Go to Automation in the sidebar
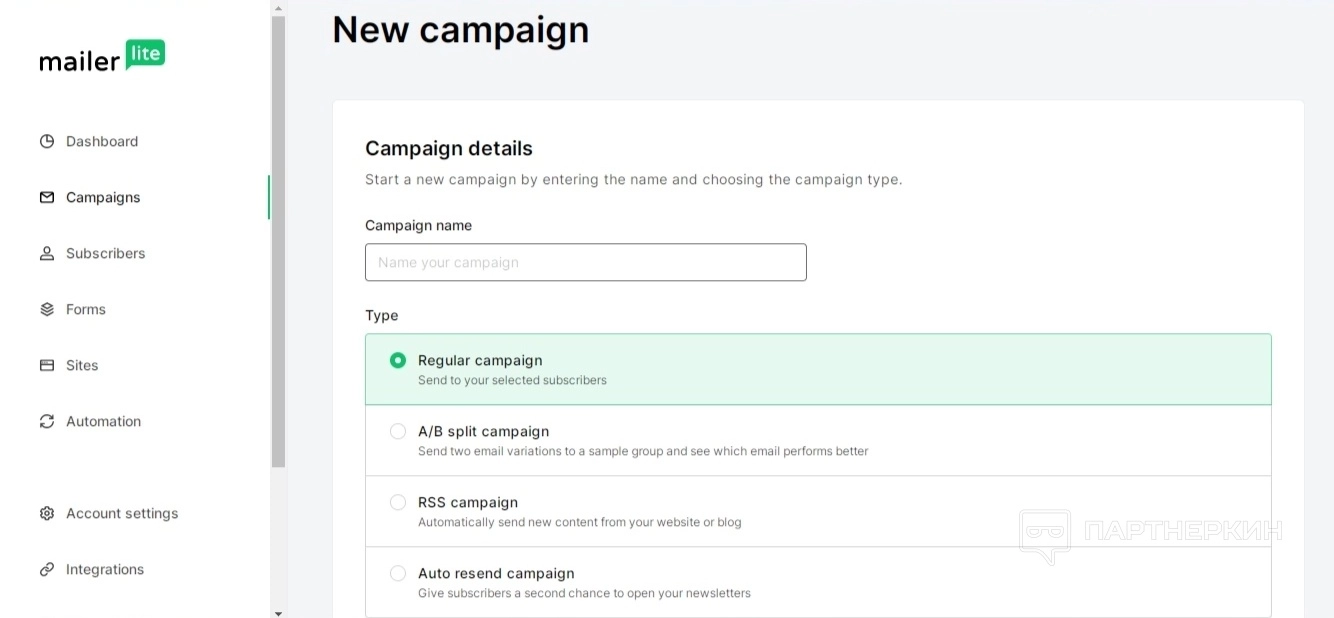 (103, 421)
